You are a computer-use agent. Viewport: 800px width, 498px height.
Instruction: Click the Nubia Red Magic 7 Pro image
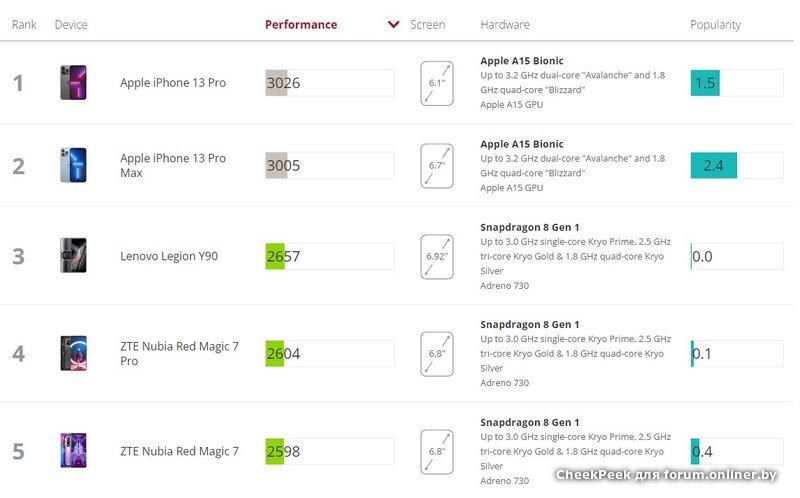tap(73, 353)
